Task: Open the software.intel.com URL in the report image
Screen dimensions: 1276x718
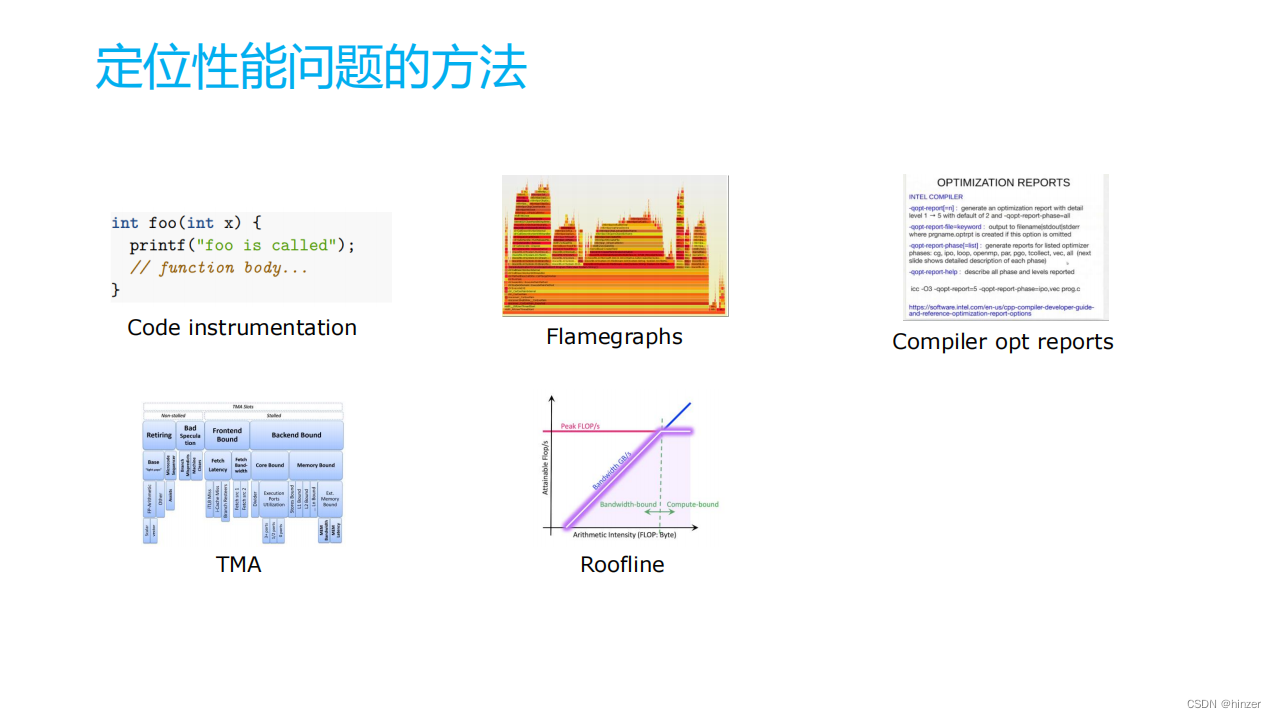Action: (1000, 310)
